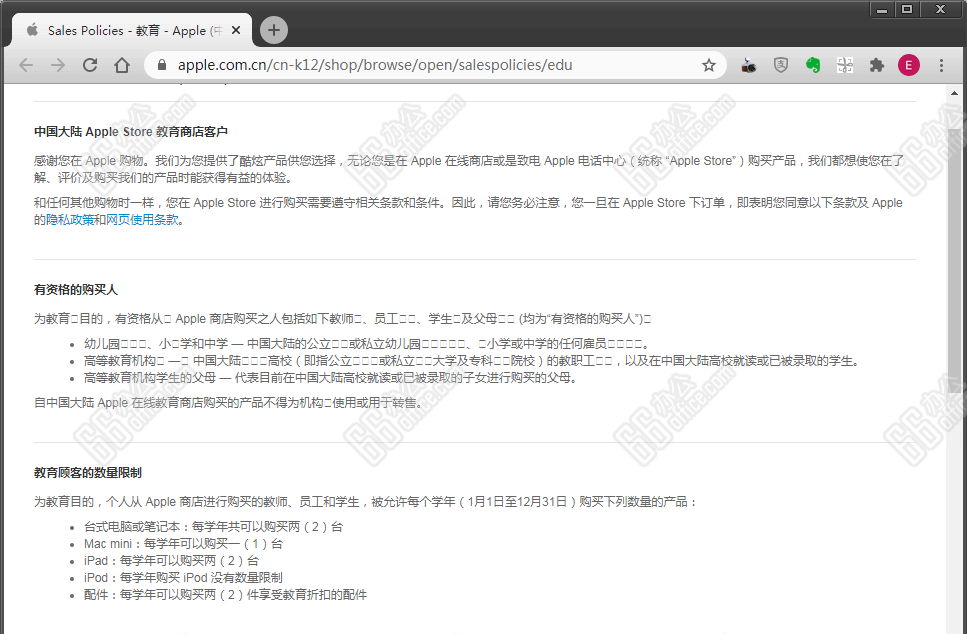Close the Sales Policies tab

(236, 30)
